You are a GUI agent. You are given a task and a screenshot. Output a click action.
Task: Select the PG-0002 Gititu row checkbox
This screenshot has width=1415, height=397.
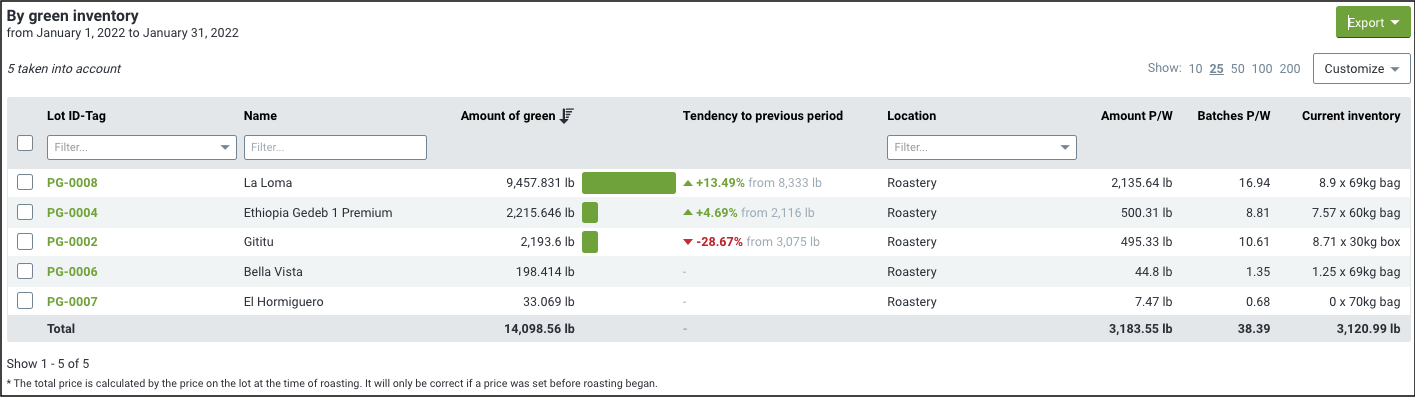click(25, 241)
